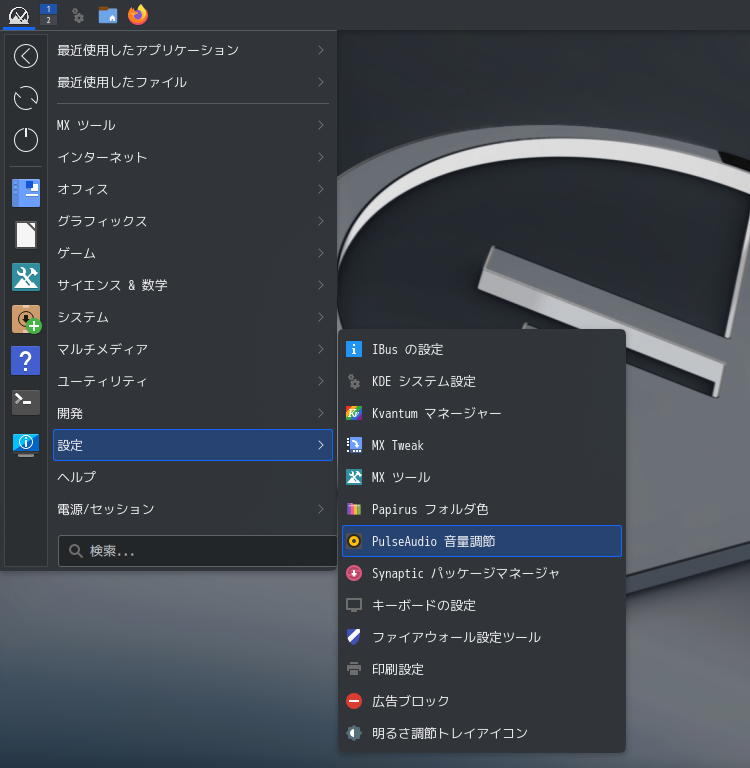The height and width of the screenshot is (768, 750).
Task: Click the back arrow circle icon in the sidebar
Action: tap(26, 56)
